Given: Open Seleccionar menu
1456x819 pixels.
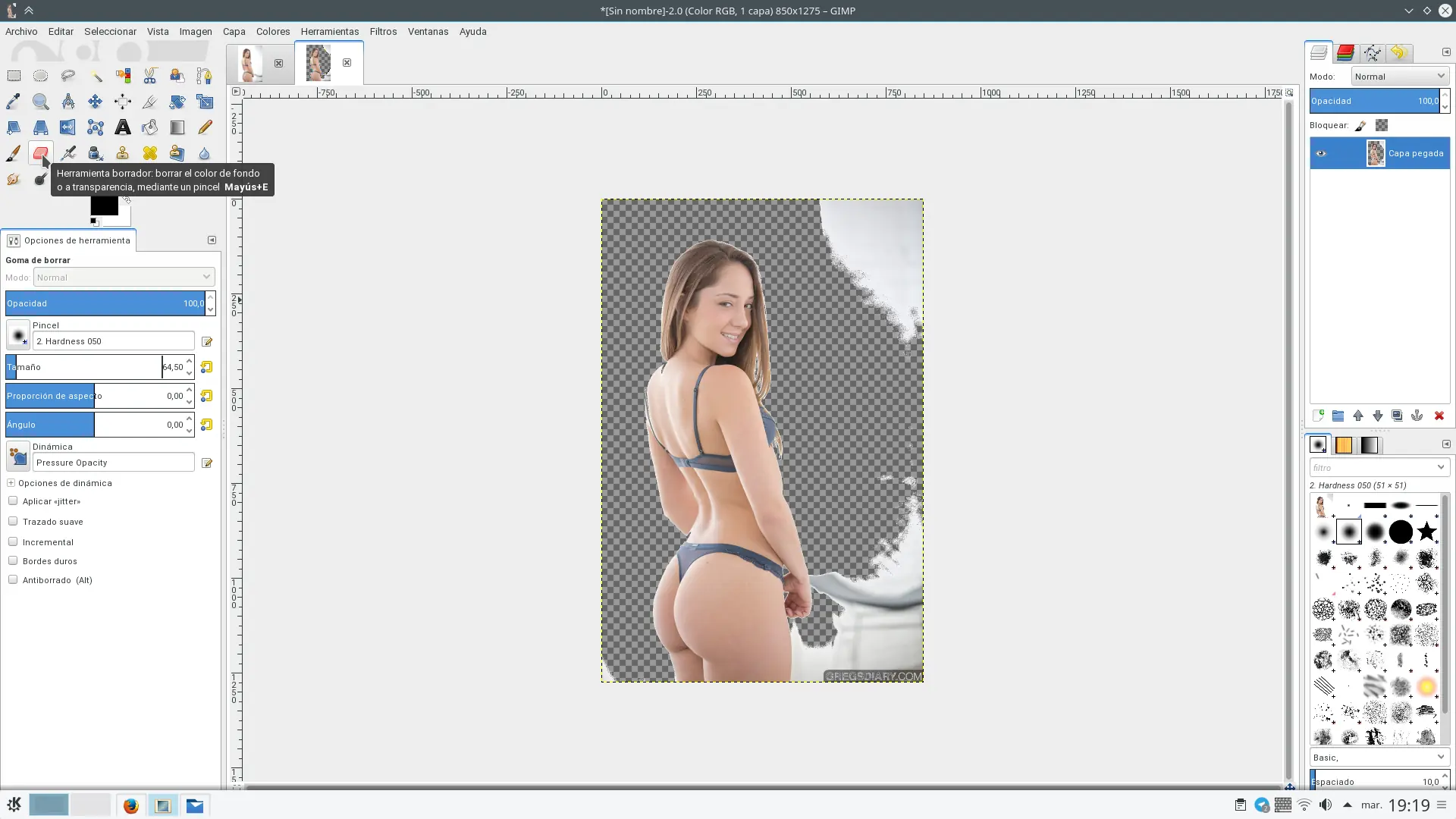Looking at the screenshot, I should pos(110,32).
